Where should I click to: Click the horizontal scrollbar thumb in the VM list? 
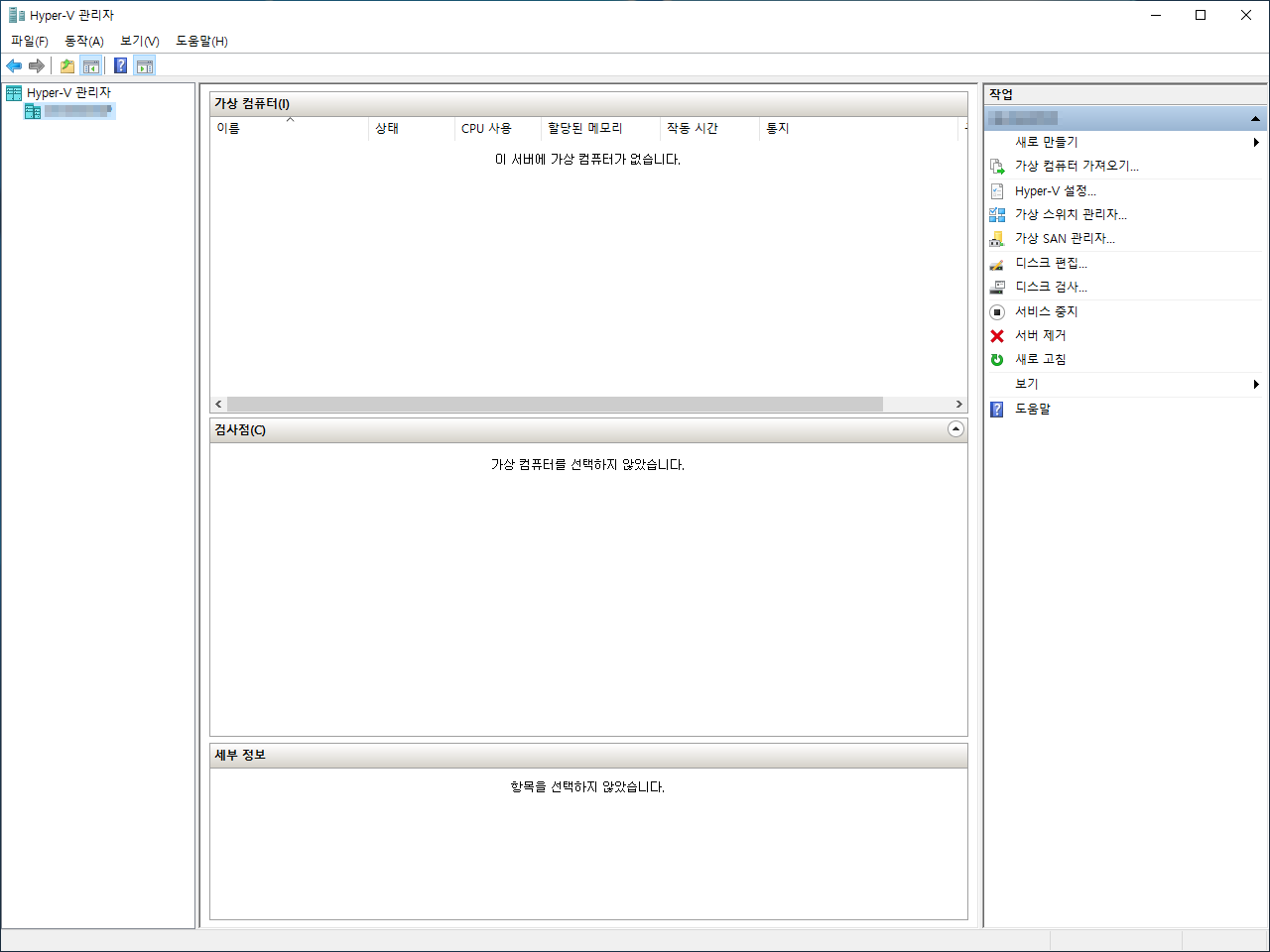[x=555, y=405]
